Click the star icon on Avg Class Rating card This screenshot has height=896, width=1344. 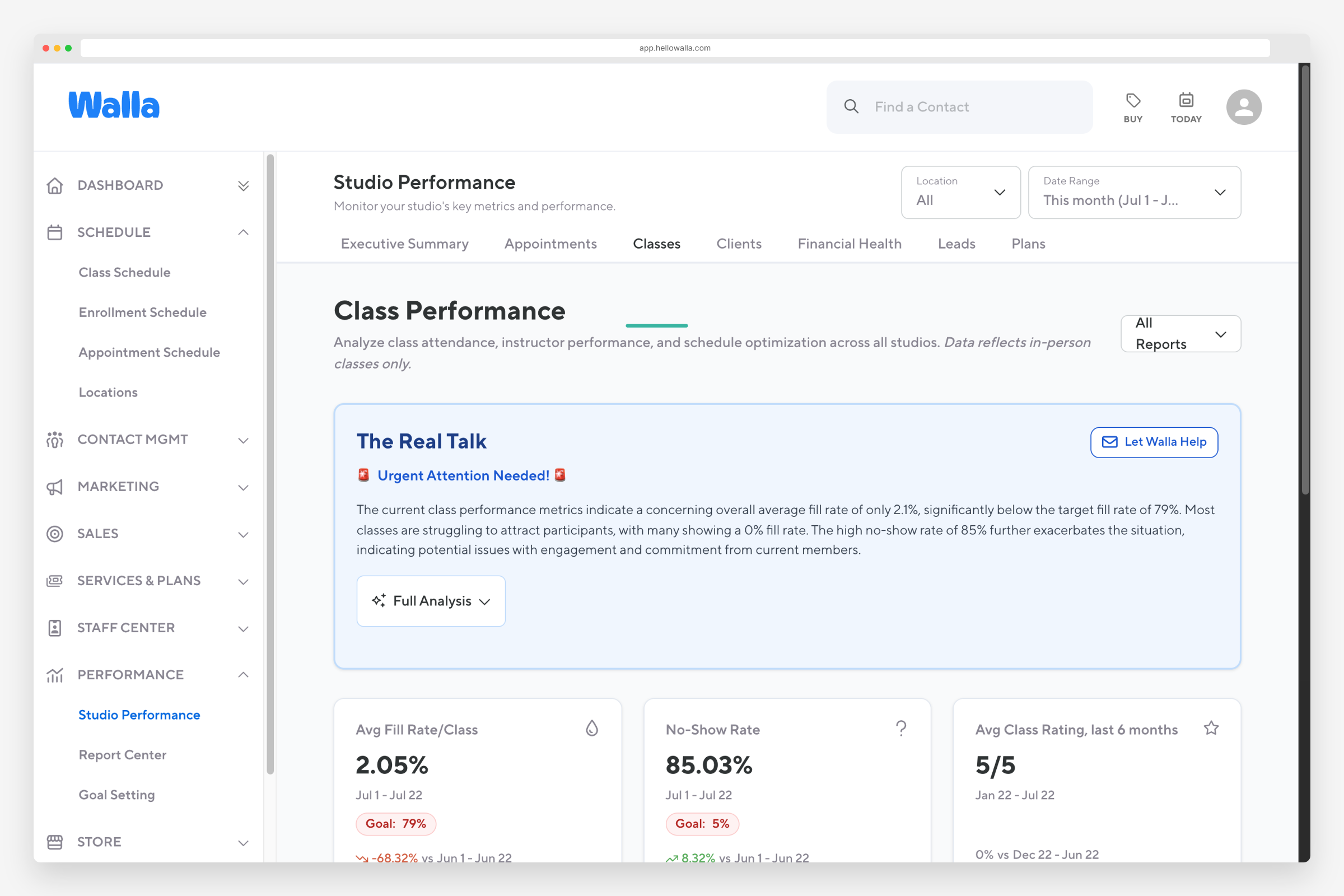pos(1211,728)
